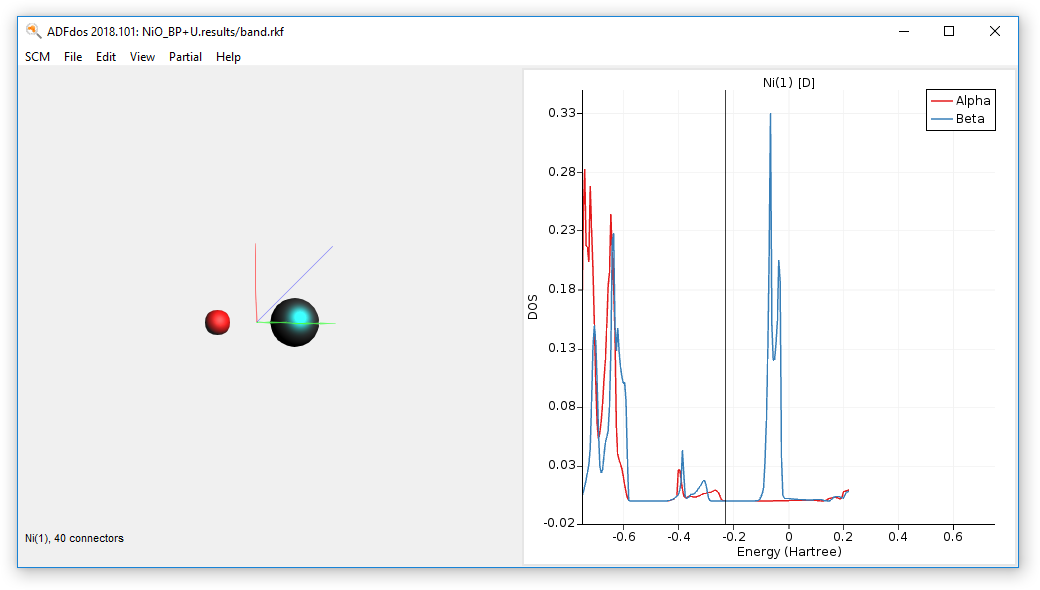Open the View menu
Image resolution: width=1040 pixels, height=590 pixels.
click(142, 57)
